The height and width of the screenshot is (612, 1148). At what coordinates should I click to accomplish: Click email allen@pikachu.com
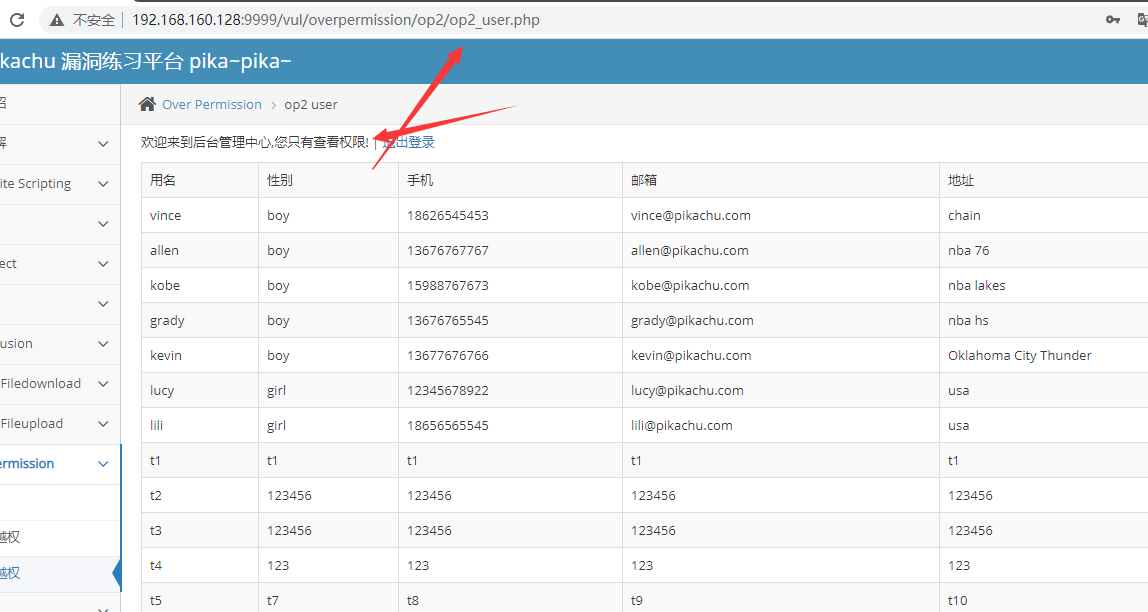coord(690,250)
